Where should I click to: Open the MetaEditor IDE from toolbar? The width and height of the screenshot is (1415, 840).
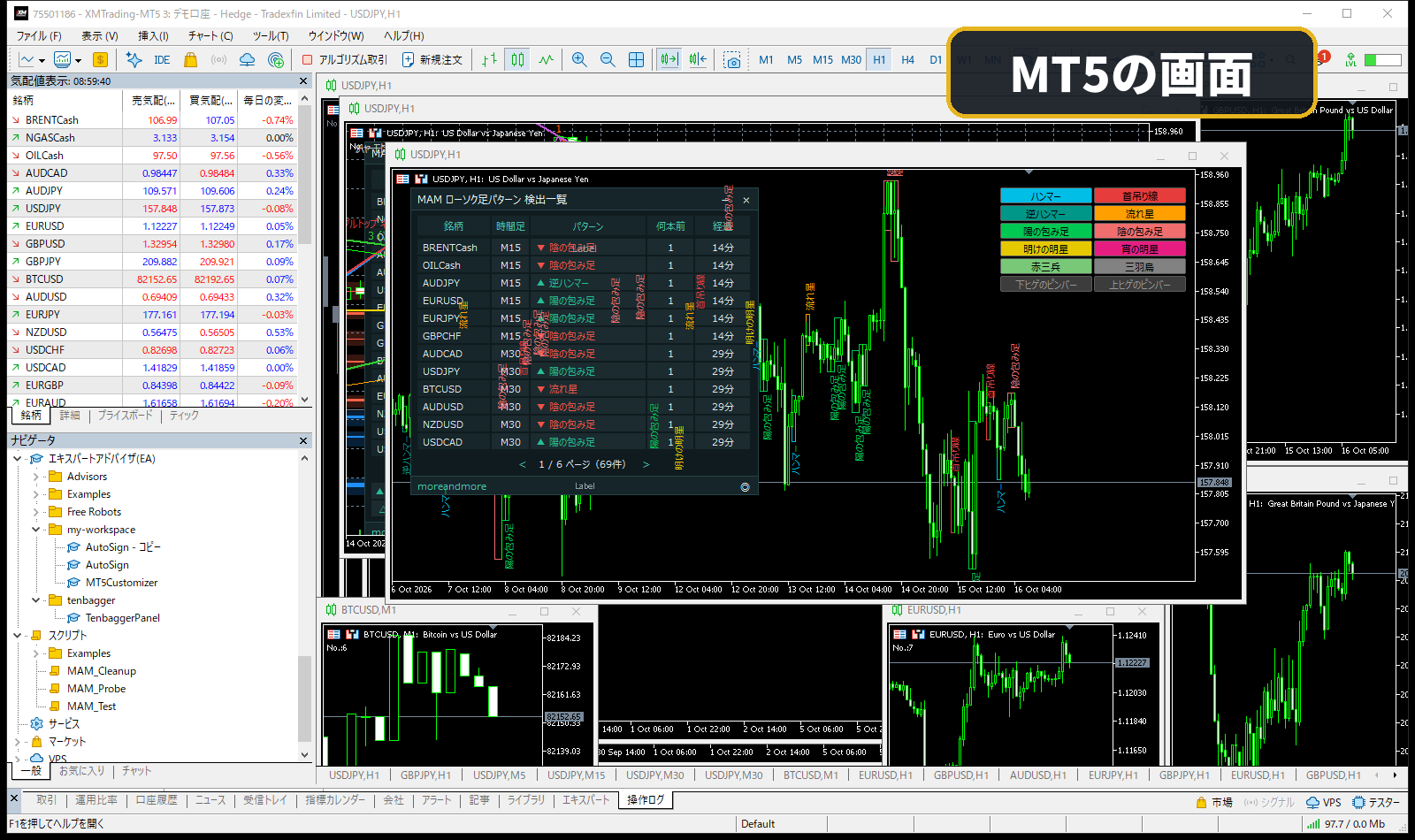tap(162, 60)
